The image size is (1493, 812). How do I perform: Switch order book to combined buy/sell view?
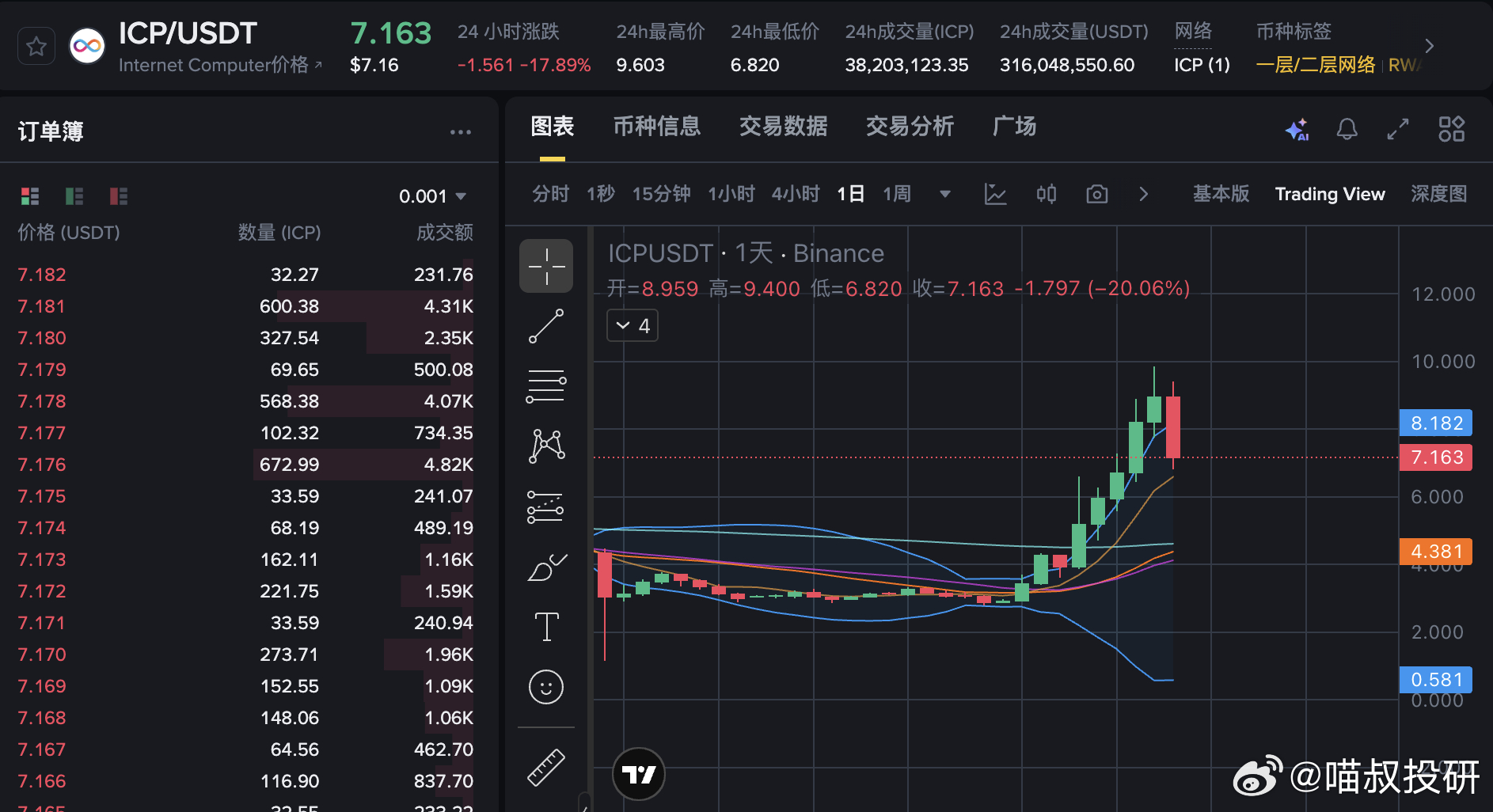point(30,195)
